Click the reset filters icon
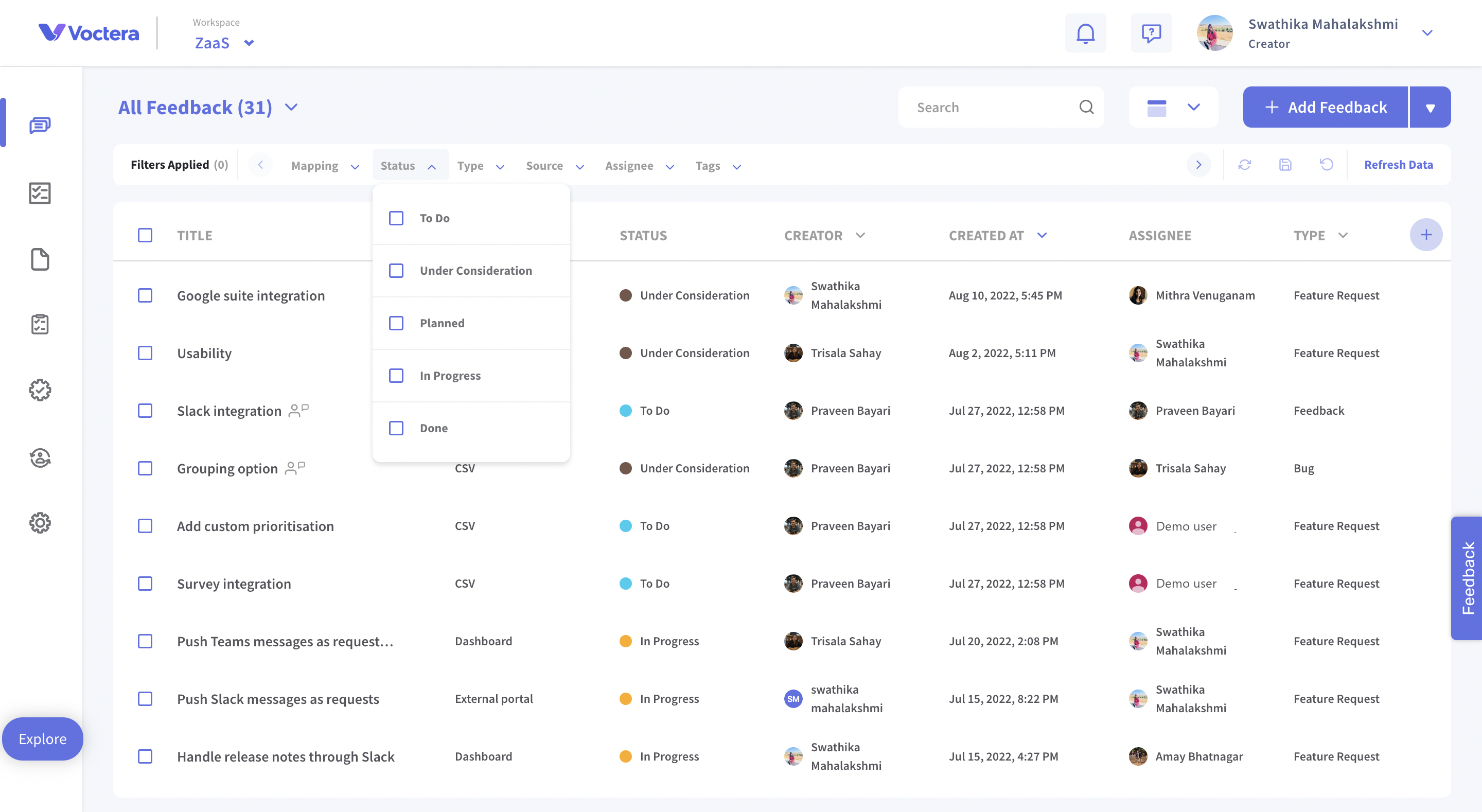The height and width of the screenshot is (812, 1482). coord(1326,165)
